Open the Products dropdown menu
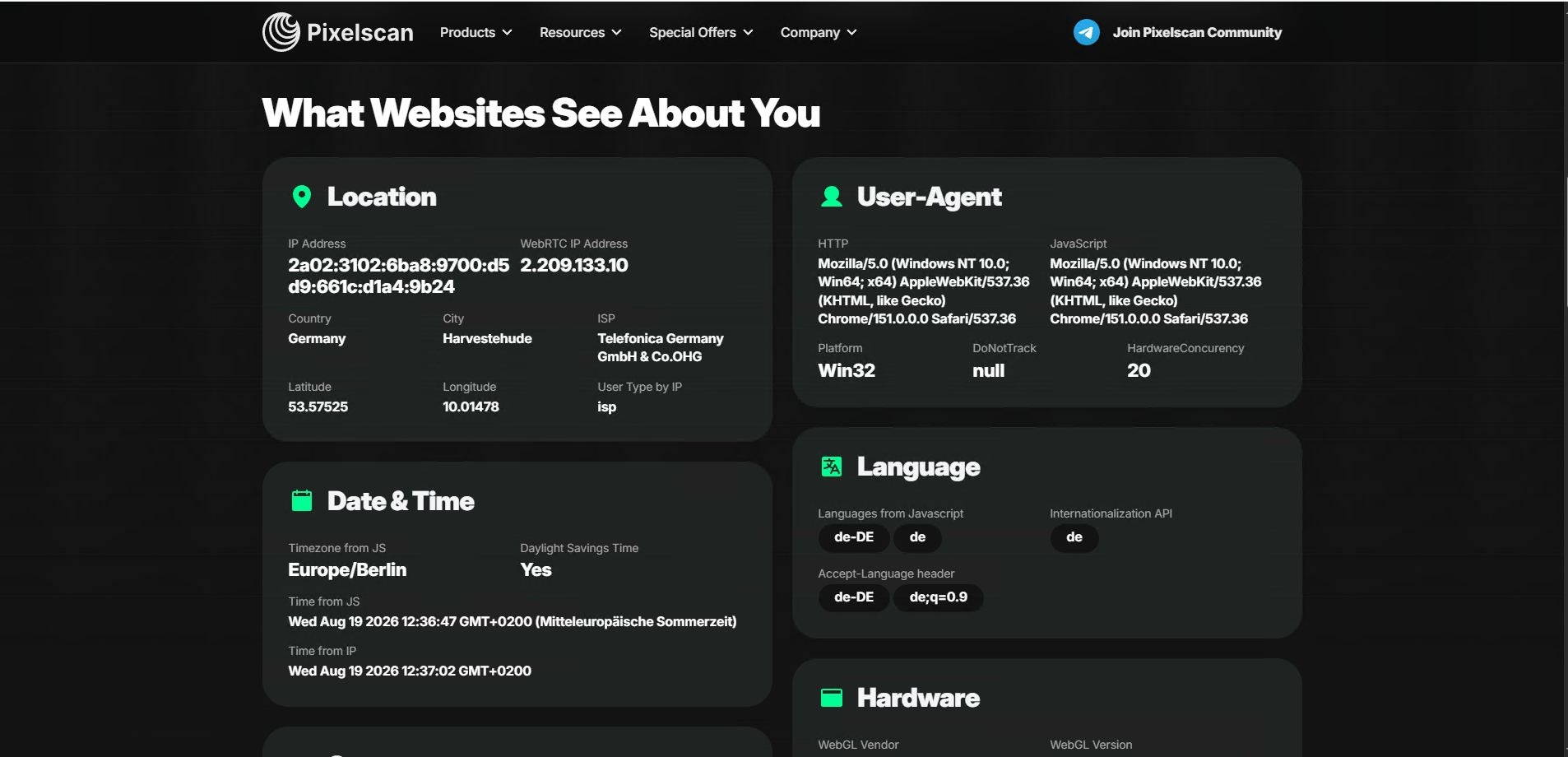 click(x=476, y=32)
